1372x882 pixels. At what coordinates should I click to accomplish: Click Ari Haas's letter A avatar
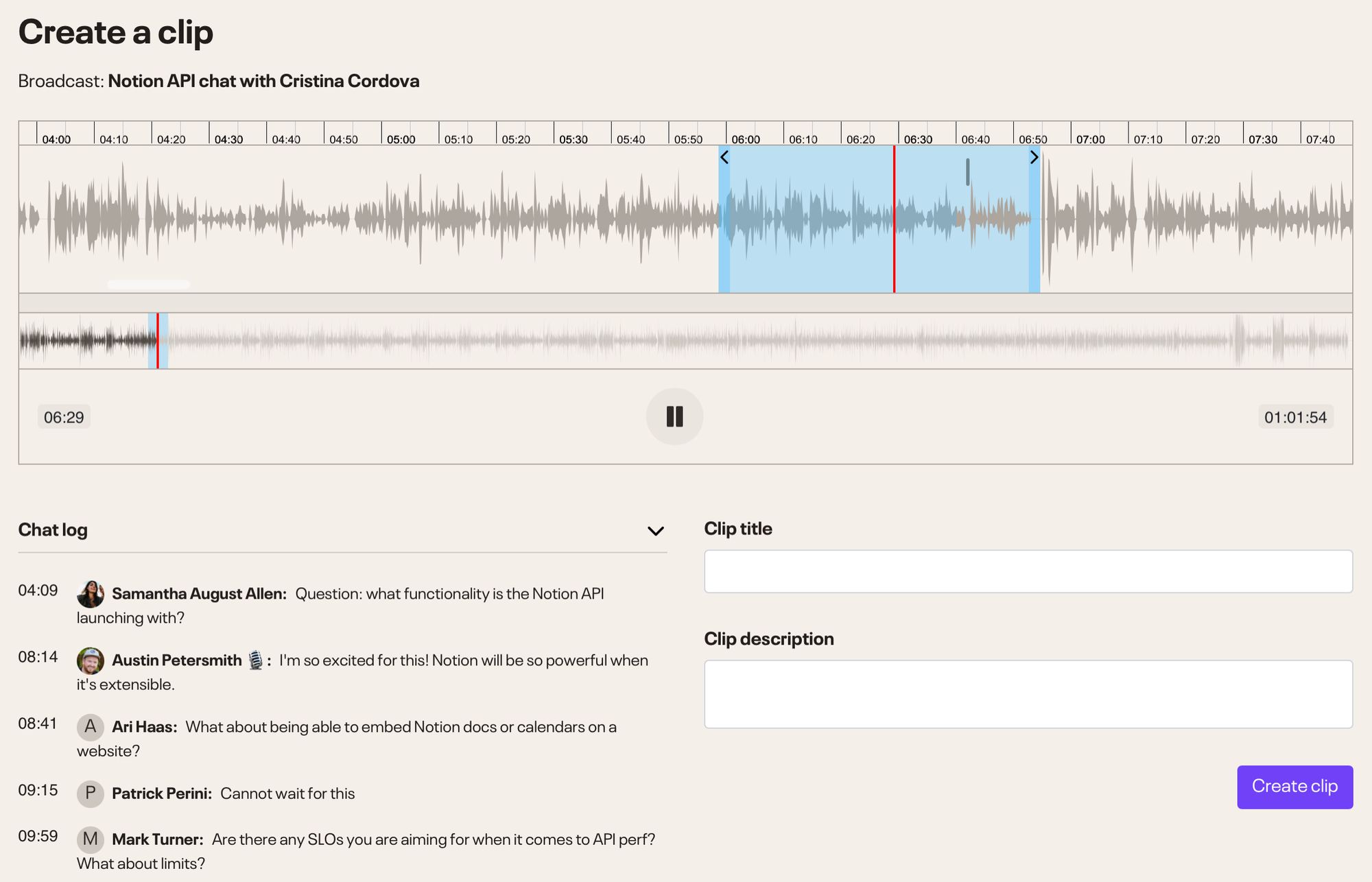(x=91, y=727)
